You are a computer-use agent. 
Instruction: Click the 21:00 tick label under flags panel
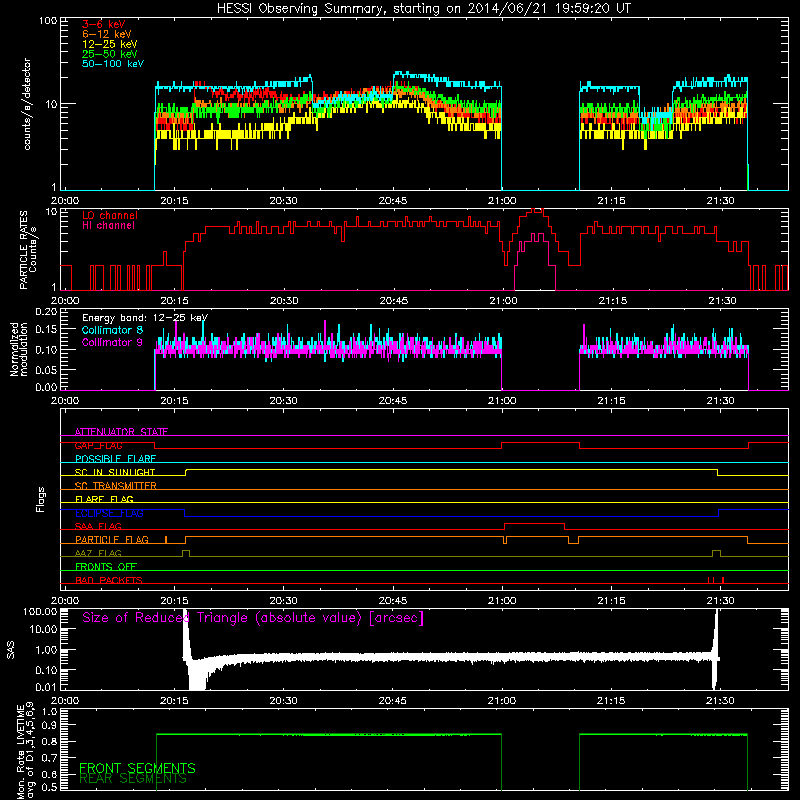(502, 601)
